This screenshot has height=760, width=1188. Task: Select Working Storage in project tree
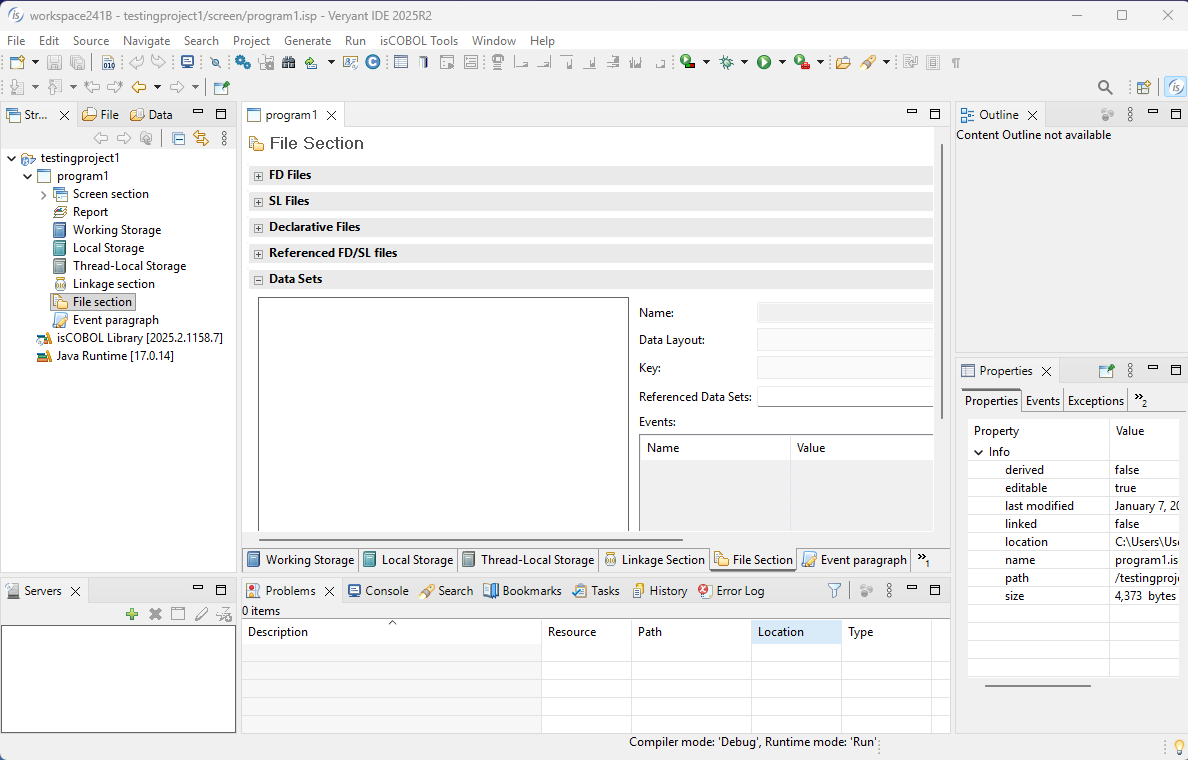[x=116, y=230]
